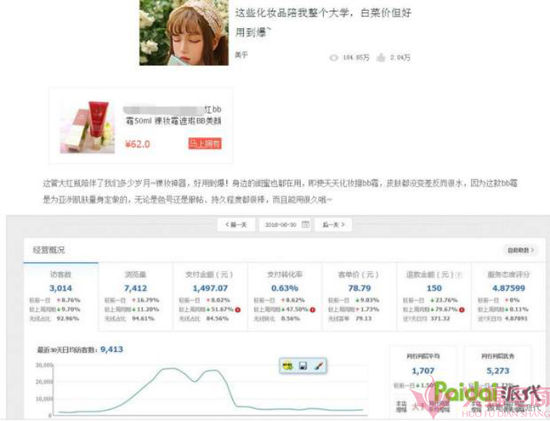Click the visitor count value 3,014
This screenshot has height=421, width=550.
coord(61,288)
